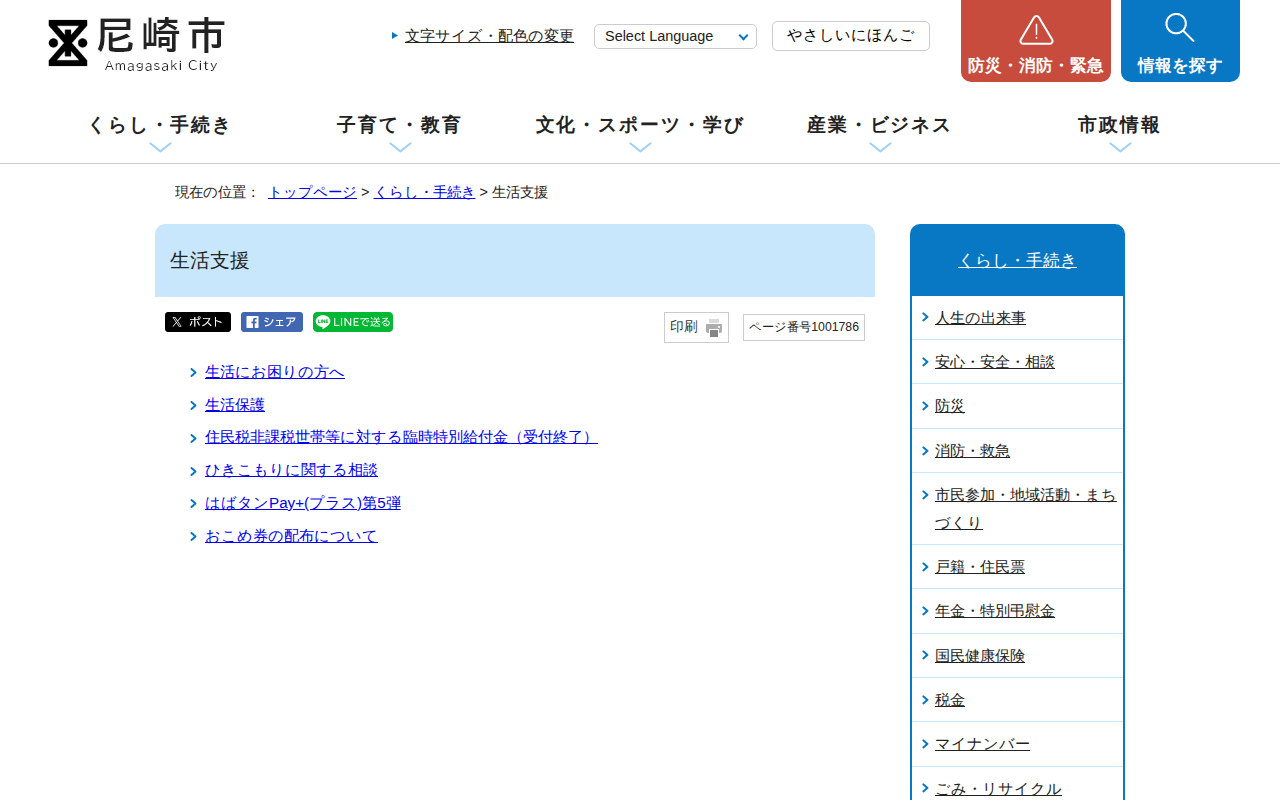
Task: Click the くらし・手続き sidebar header
Action: (x=1017, y=260)
